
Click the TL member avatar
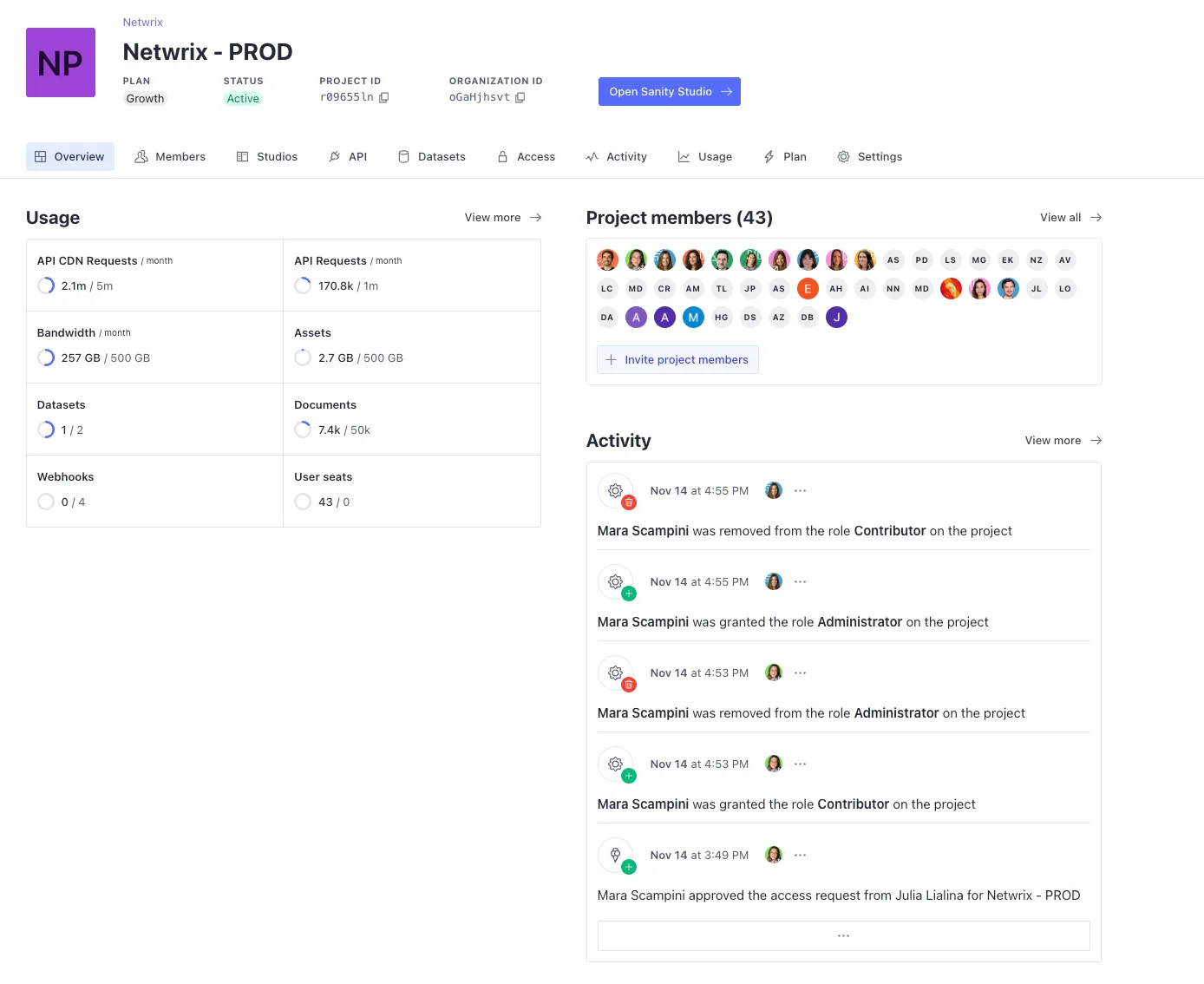[722, 289]
